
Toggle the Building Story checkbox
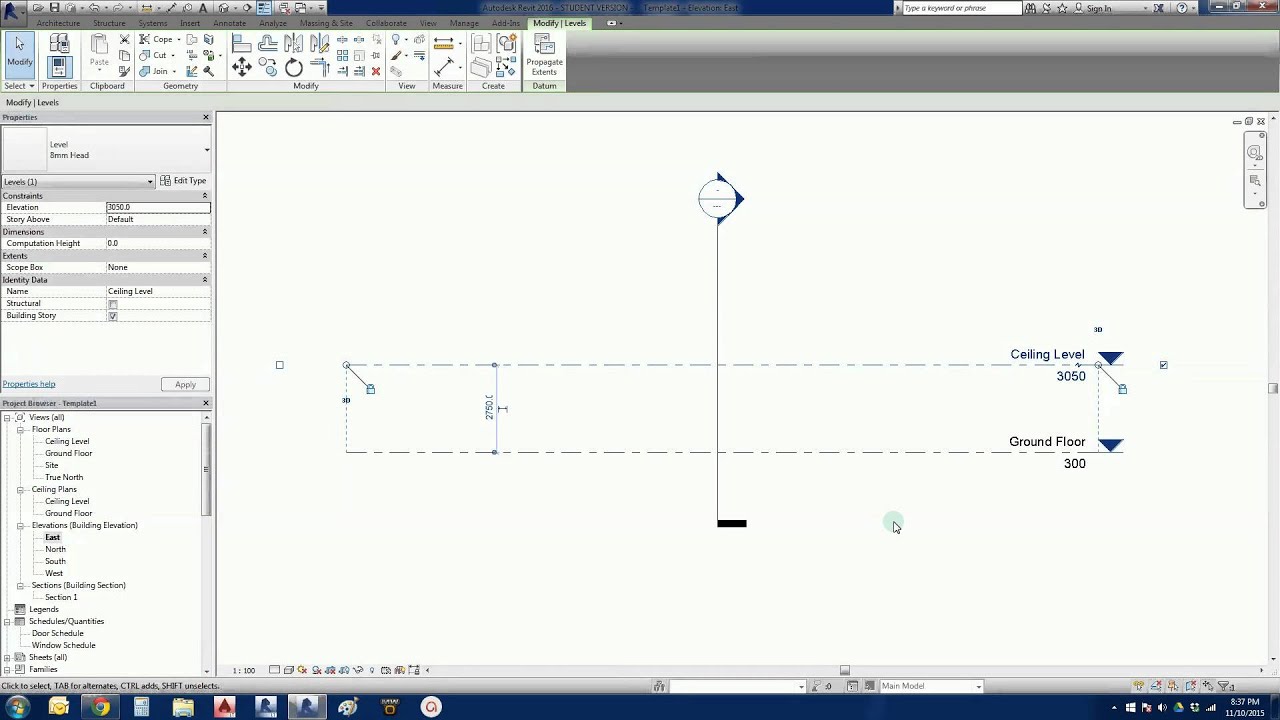click(112, 316)
